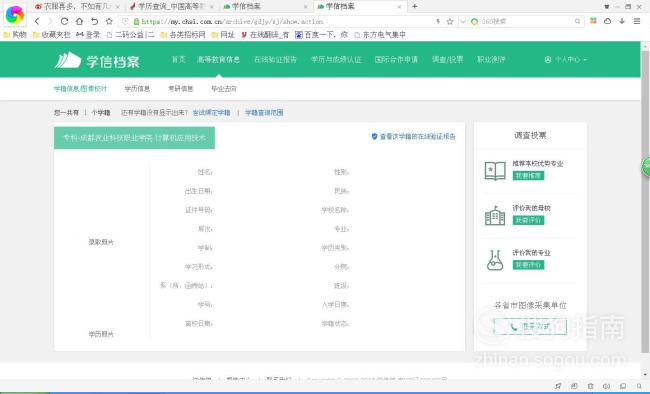Expand the 个人中心 account dropdown
This screenshot has width=650, height=394.
coord(566,60)
